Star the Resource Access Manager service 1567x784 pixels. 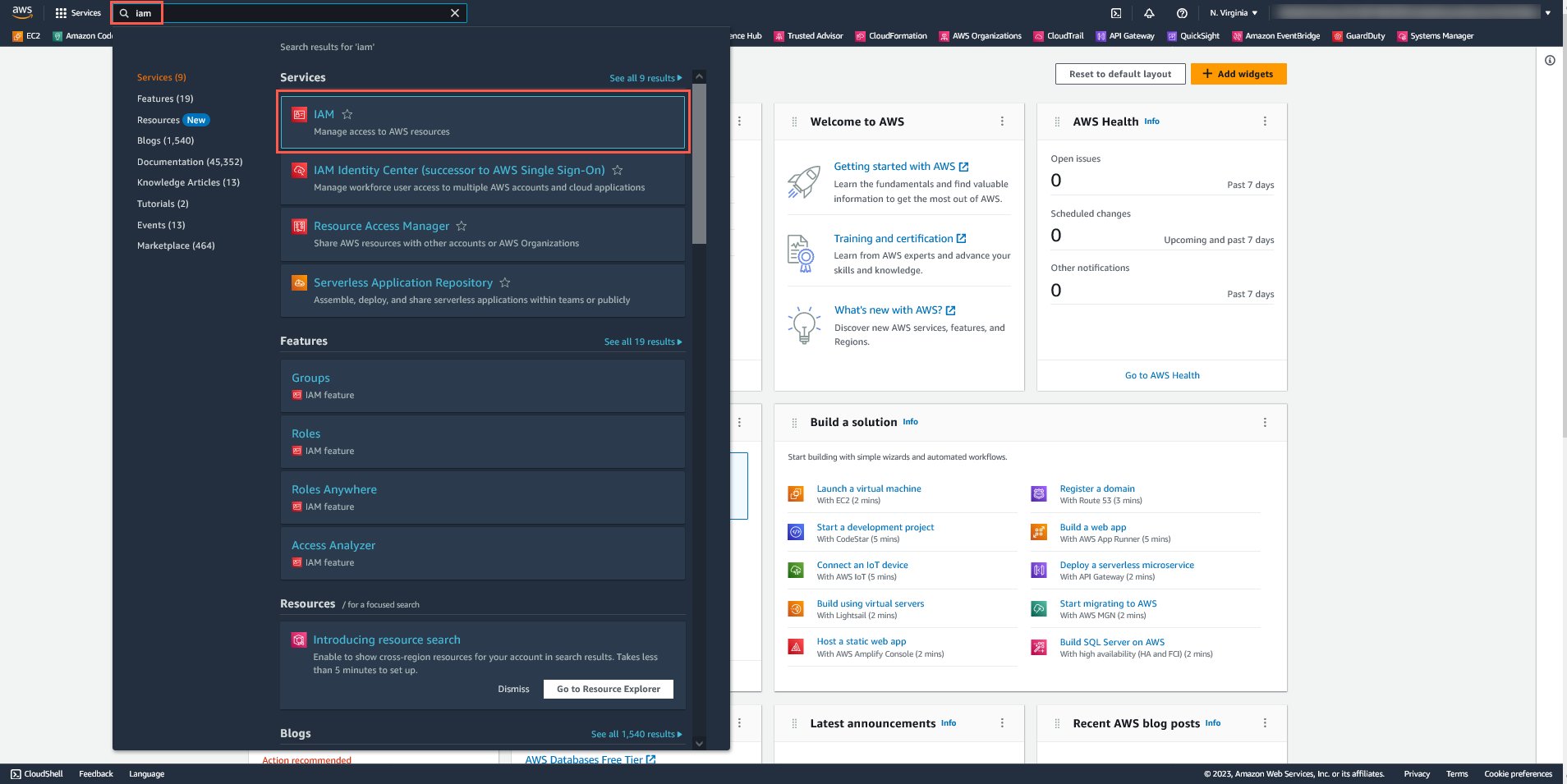[x=462, y=226]
